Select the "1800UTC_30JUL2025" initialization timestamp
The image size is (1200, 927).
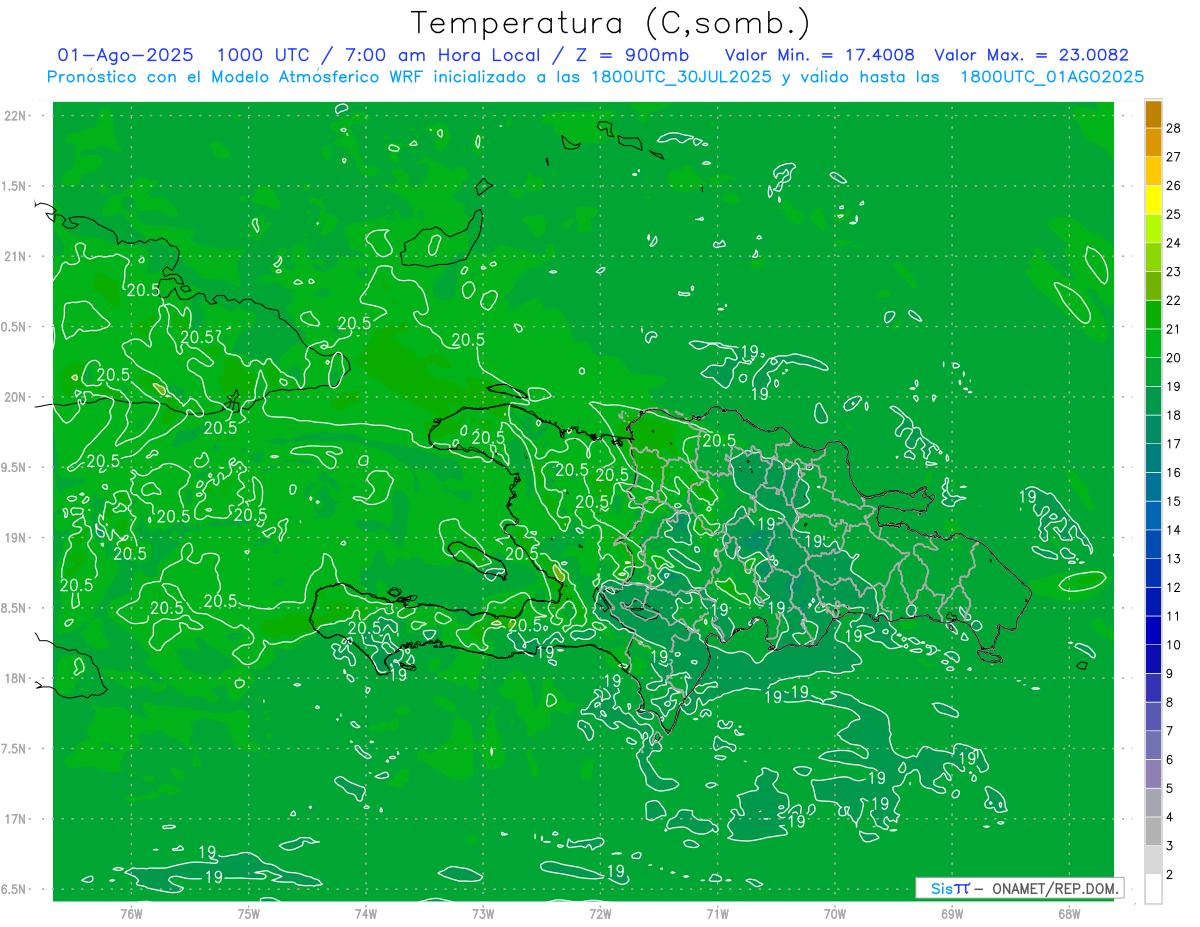point(681,77)
